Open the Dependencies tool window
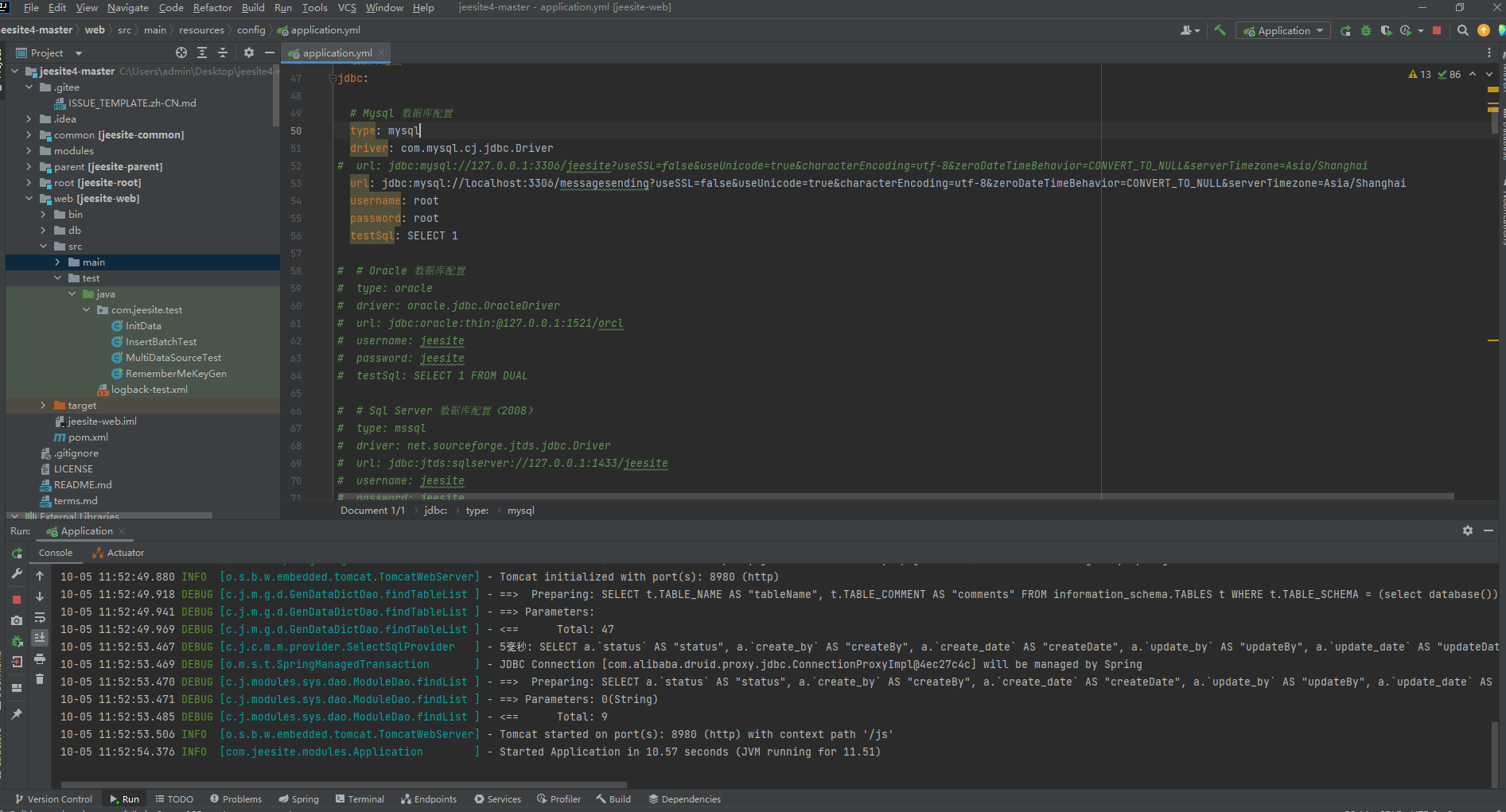Screen dimensions: 1506x812 (684, 799)
